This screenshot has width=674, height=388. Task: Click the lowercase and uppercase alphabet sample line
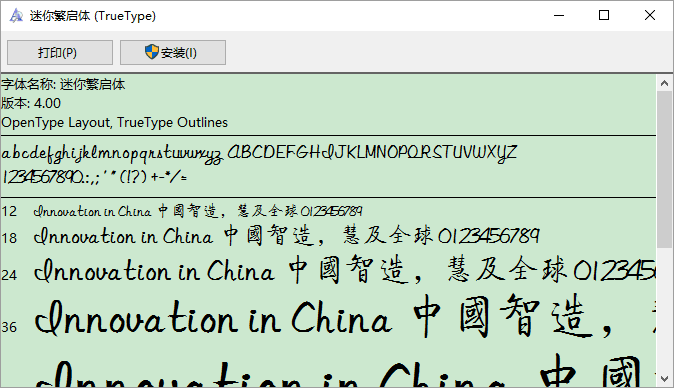(x=259, y=153)
